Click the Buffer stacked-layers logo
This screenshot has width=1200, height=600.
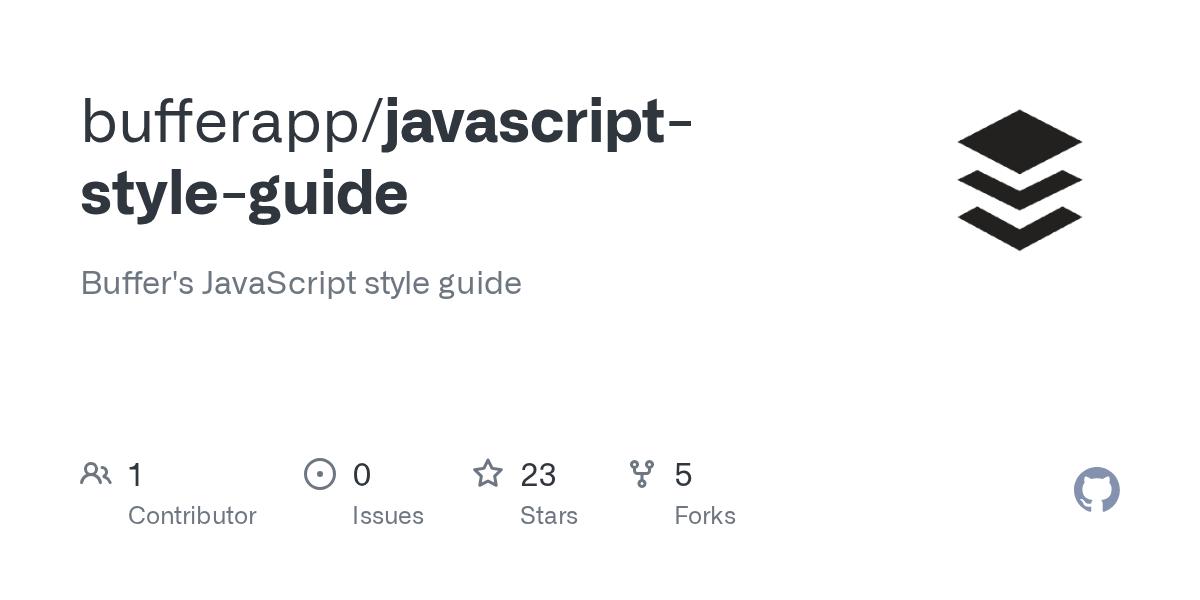tap(1020, 180)
